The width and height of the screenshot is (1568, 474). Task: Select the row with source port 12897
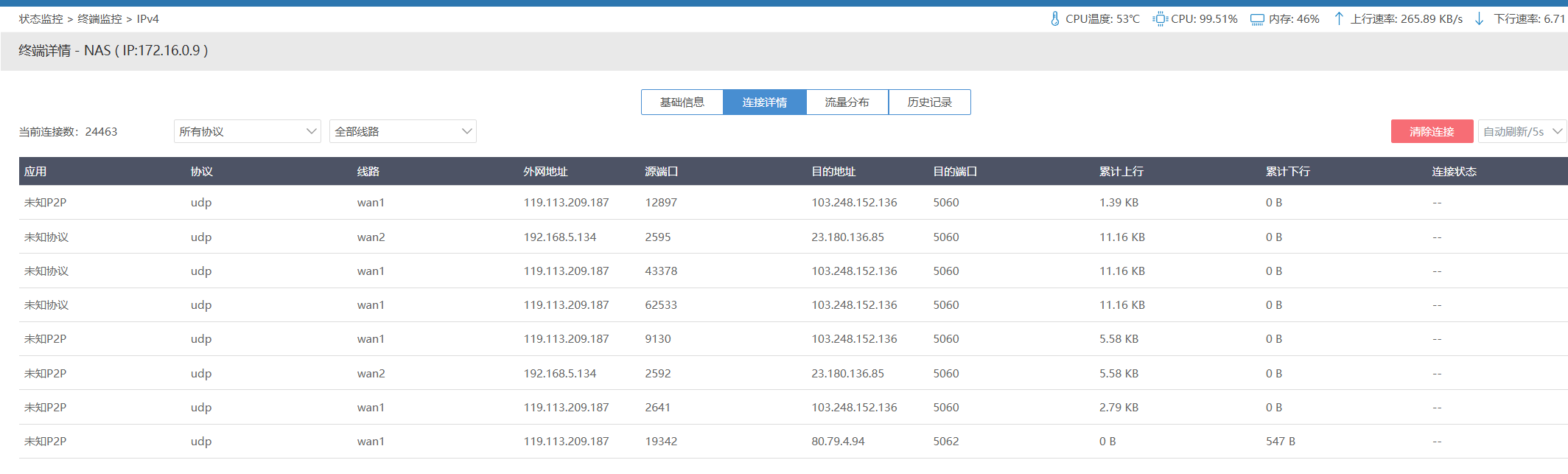[661, 203]
